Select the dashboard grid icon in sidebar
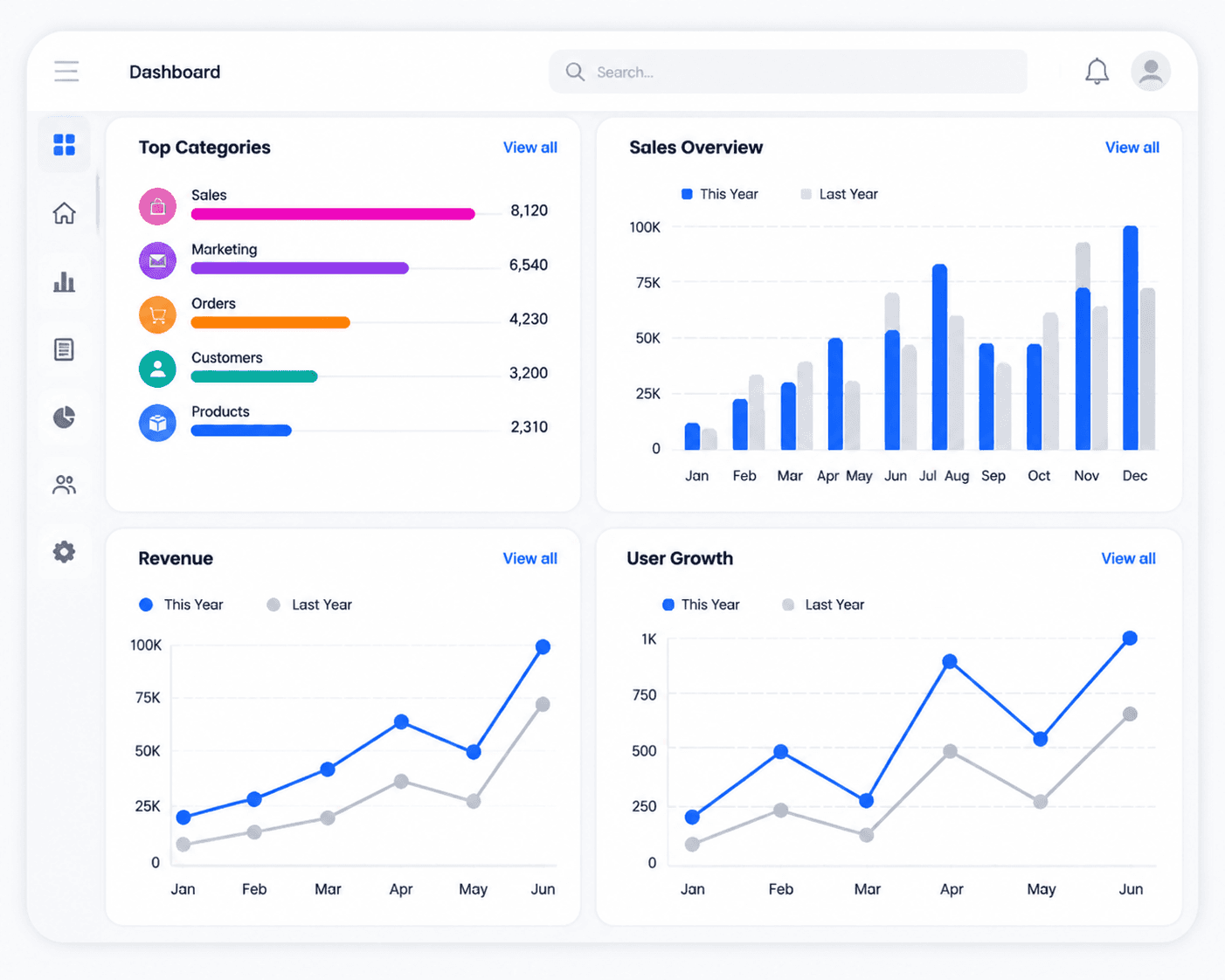Image resolution: width=1225 pixels, height=980 pixels. click(x=65, y=144)
